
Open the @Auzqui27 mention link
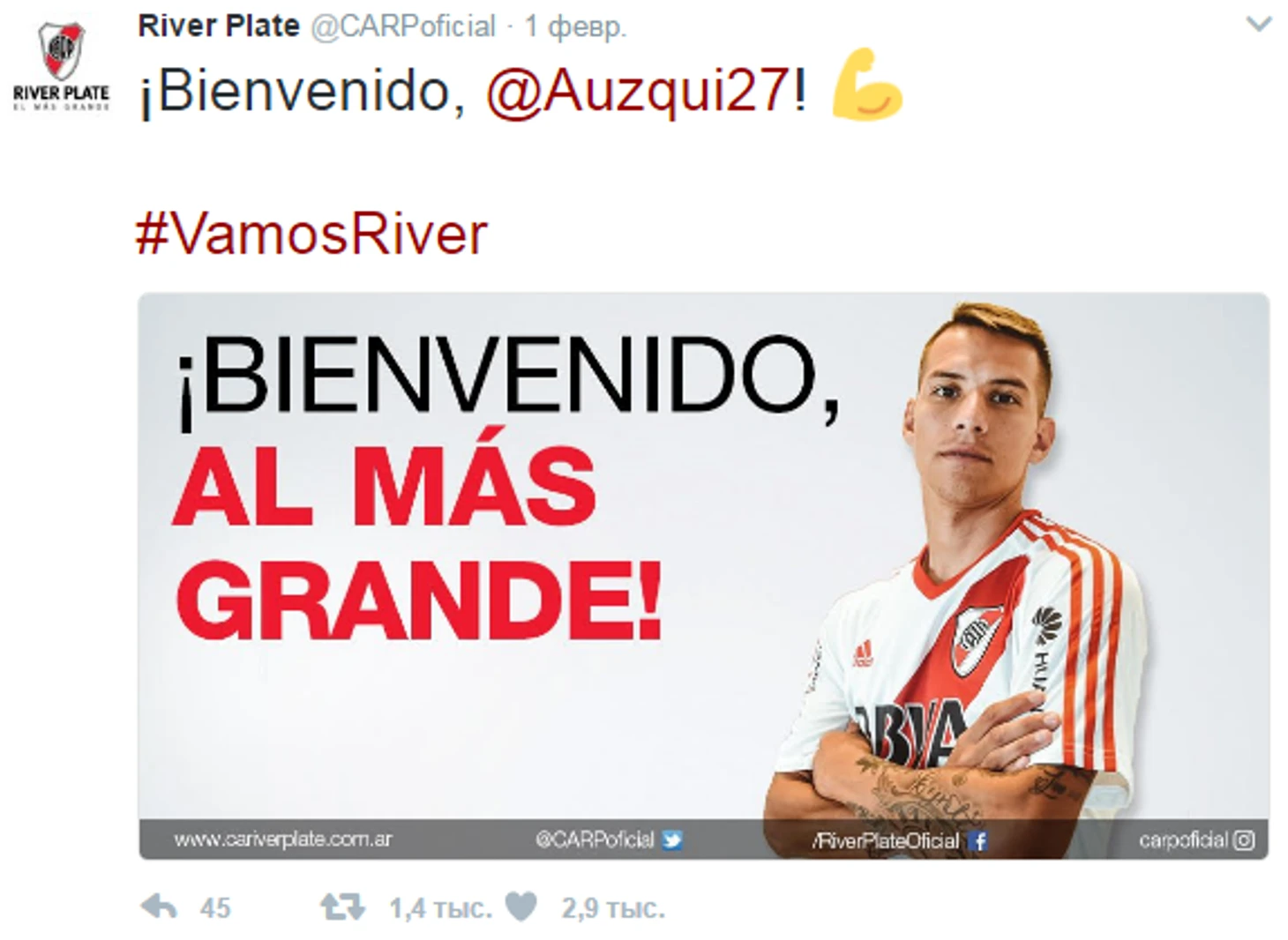(639, 90)
